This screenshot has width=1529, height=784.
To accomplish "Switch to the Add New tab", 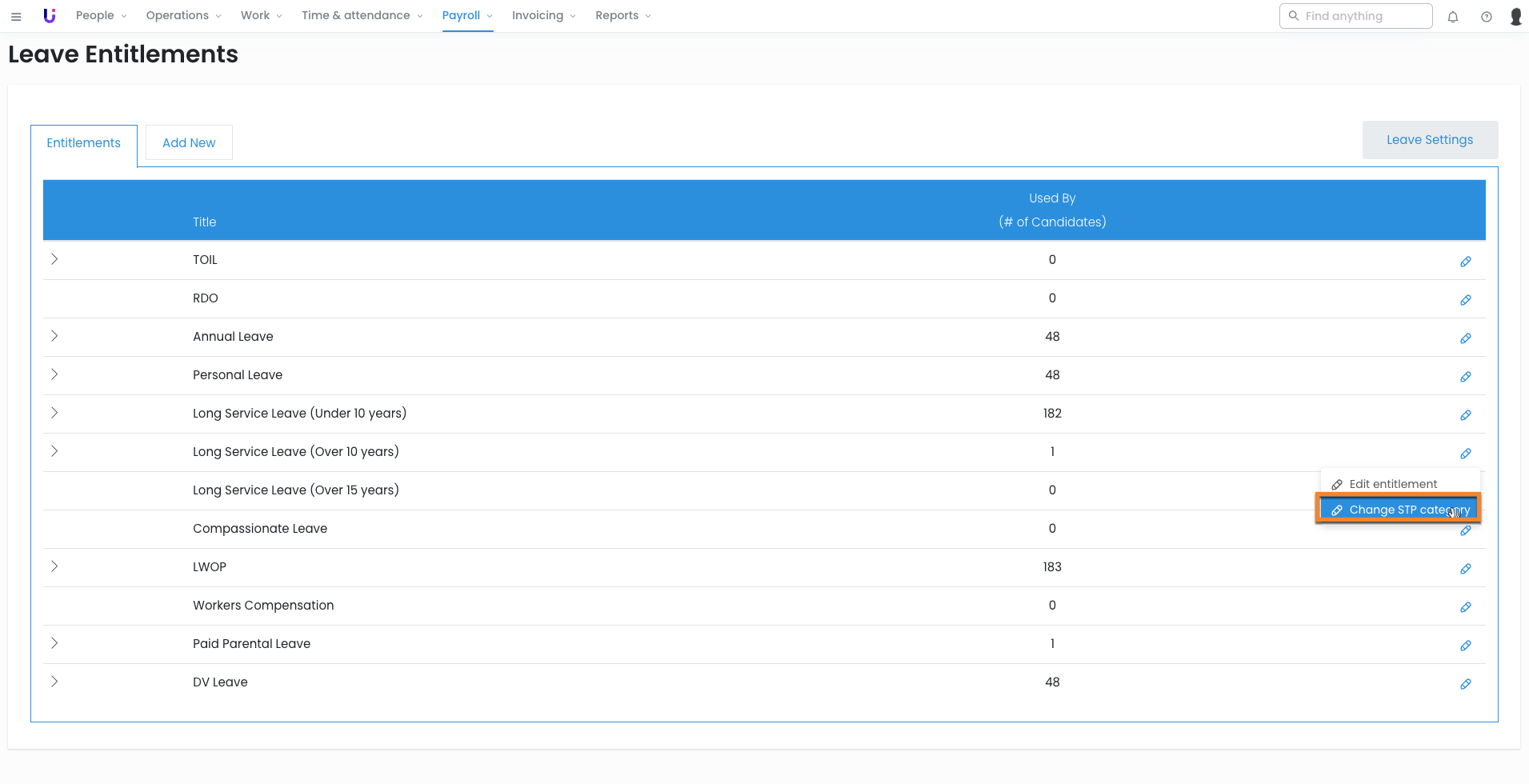I will point(189,143).
